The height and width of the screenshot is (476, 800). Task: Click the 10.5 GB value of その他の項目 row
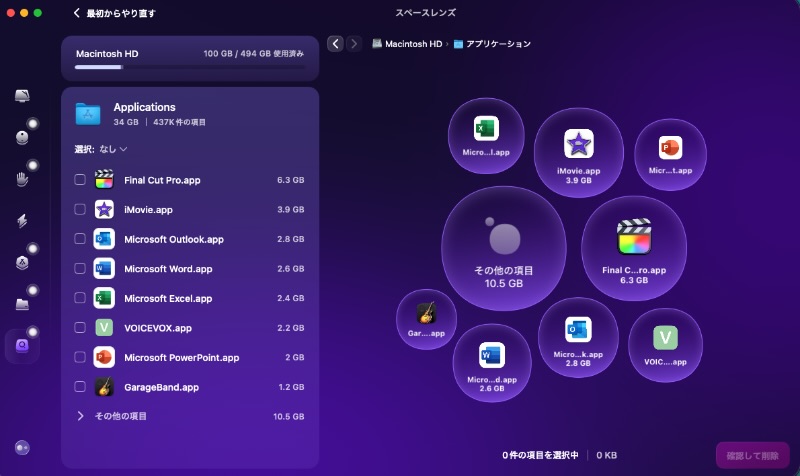tap(289, 416)
